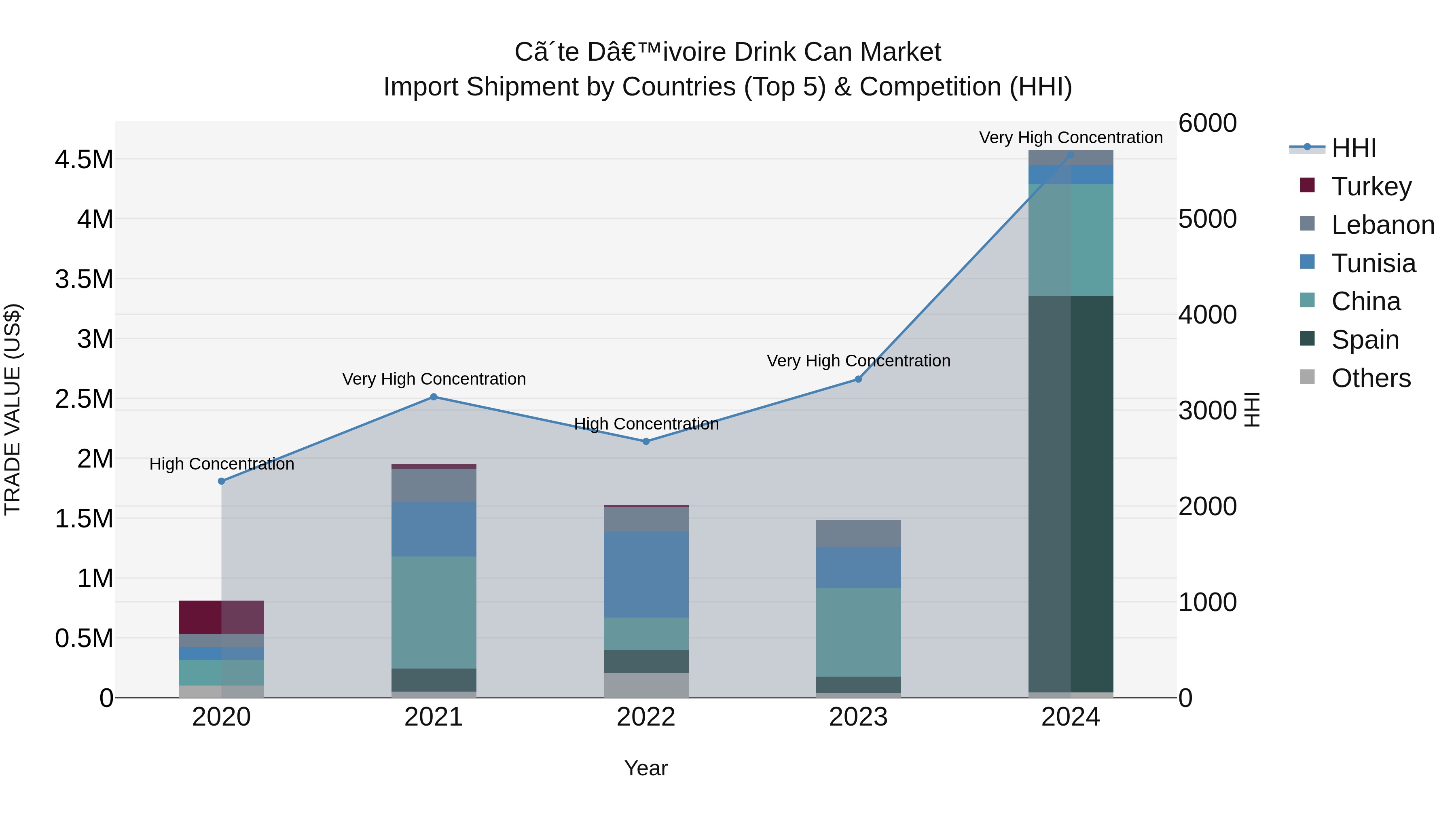Select the 2024 HHI data point

tap(1071, 154)
